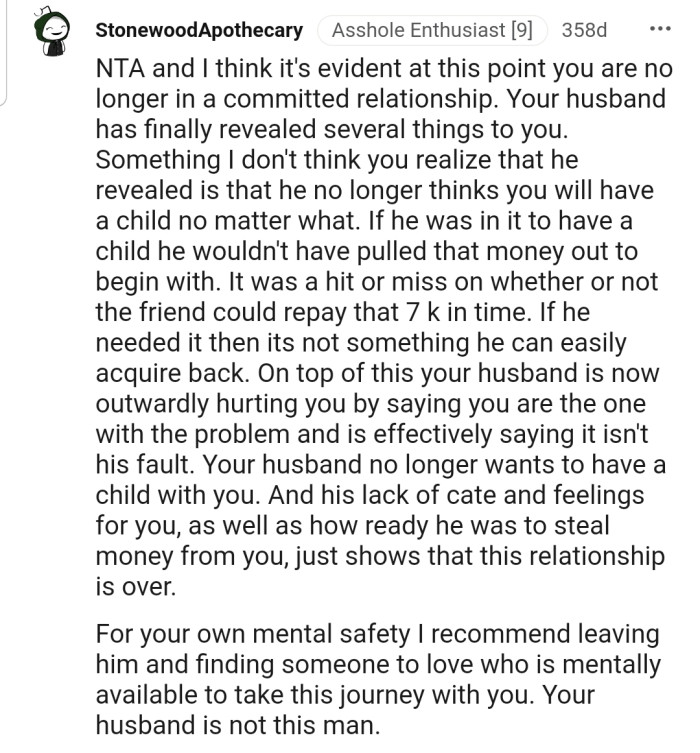Click the Asshole Enthusiast [9] flair badge
Viewport: 700px width, 753px height.
(432, 30)
